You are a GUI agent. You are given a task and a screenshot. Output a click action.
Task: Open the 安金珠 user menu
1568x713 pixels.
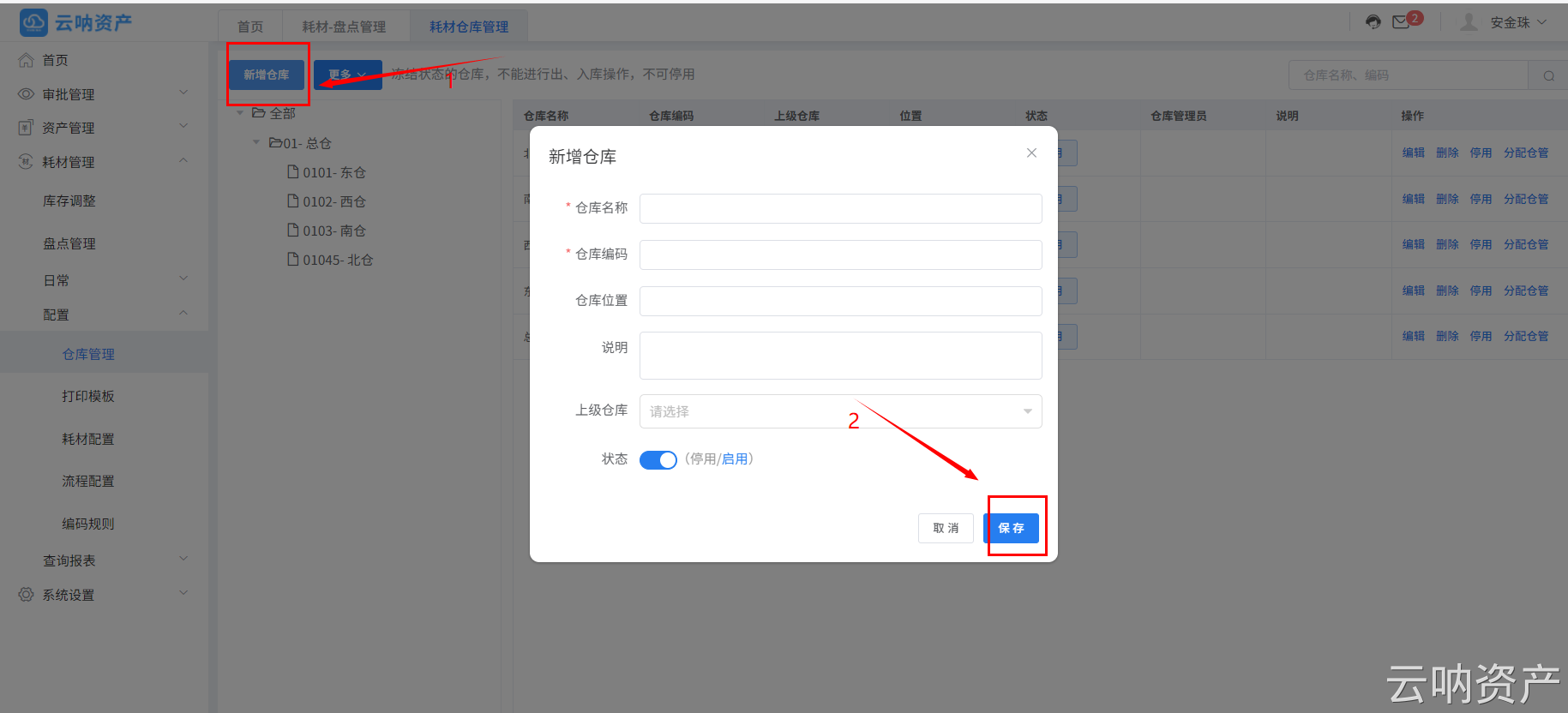click(x=1517, y=22)
